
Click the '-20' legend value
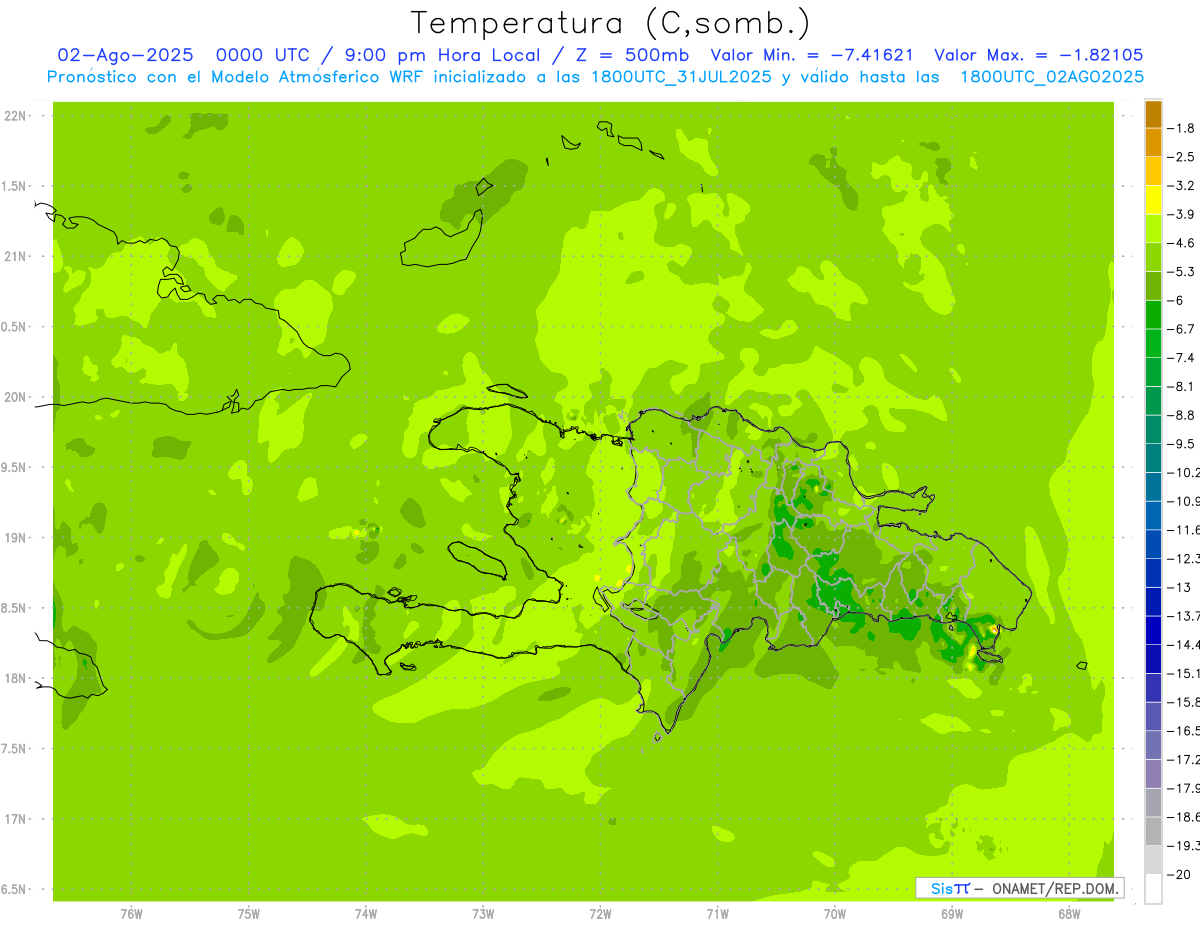[1177, 874]
